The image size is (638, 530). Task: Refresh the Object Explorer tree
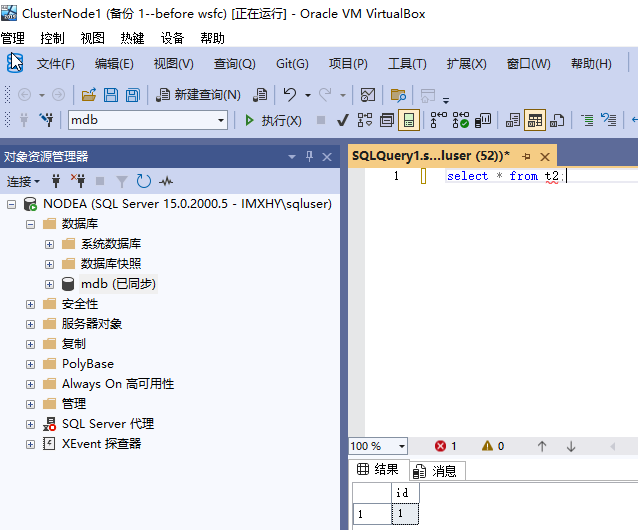click(144, 181)
